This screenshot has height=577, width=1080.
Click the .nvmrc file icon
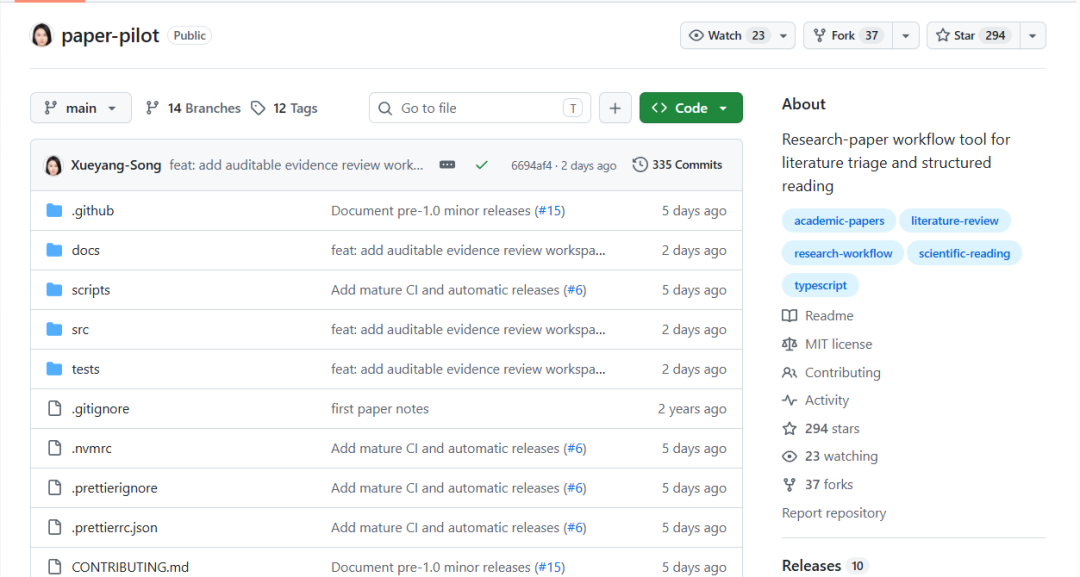tap(54, 448)
